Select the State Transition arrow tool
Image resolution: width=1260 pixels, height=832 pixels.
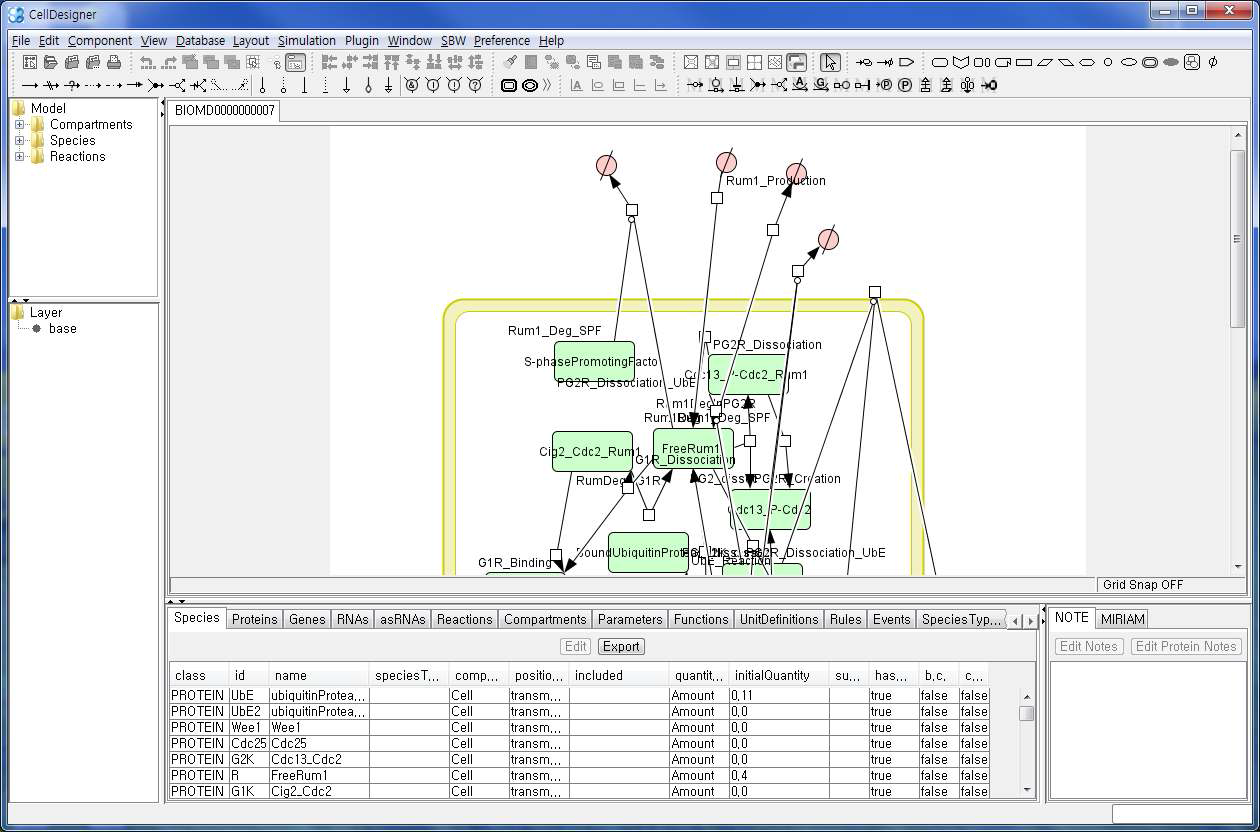30,86
